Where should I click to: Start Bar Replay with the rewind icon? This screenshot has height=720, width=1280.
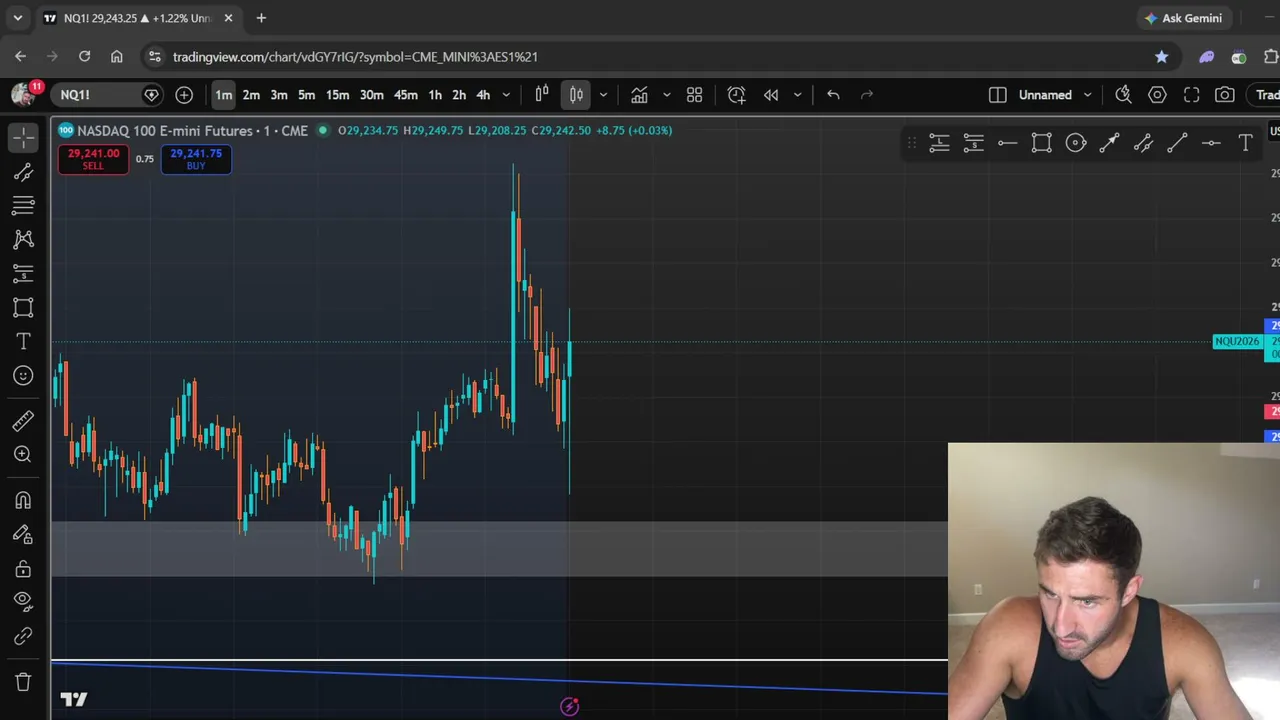(771, 95)
